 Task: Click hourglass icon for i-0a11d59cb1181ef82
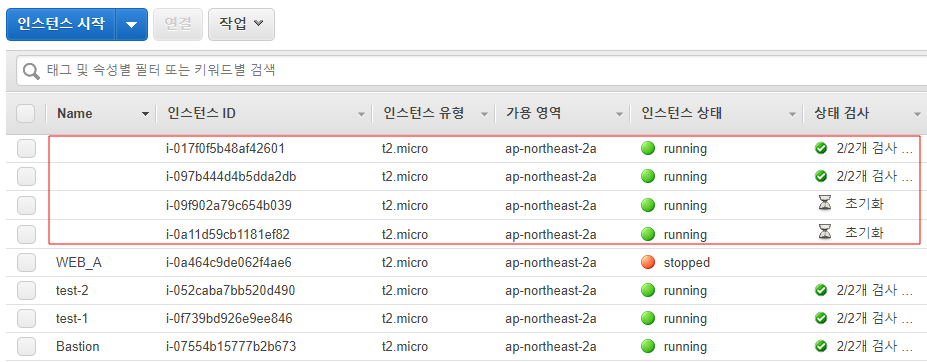click(x=824, y=233)
